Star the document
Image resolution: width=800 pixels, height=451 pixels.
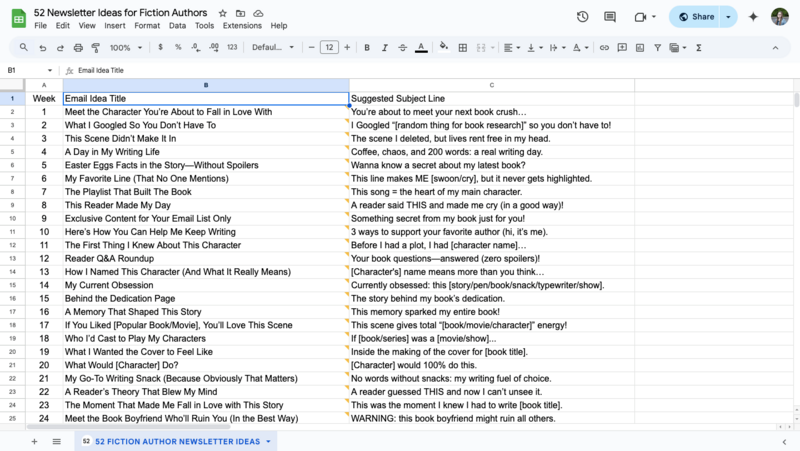pos(222,13)
